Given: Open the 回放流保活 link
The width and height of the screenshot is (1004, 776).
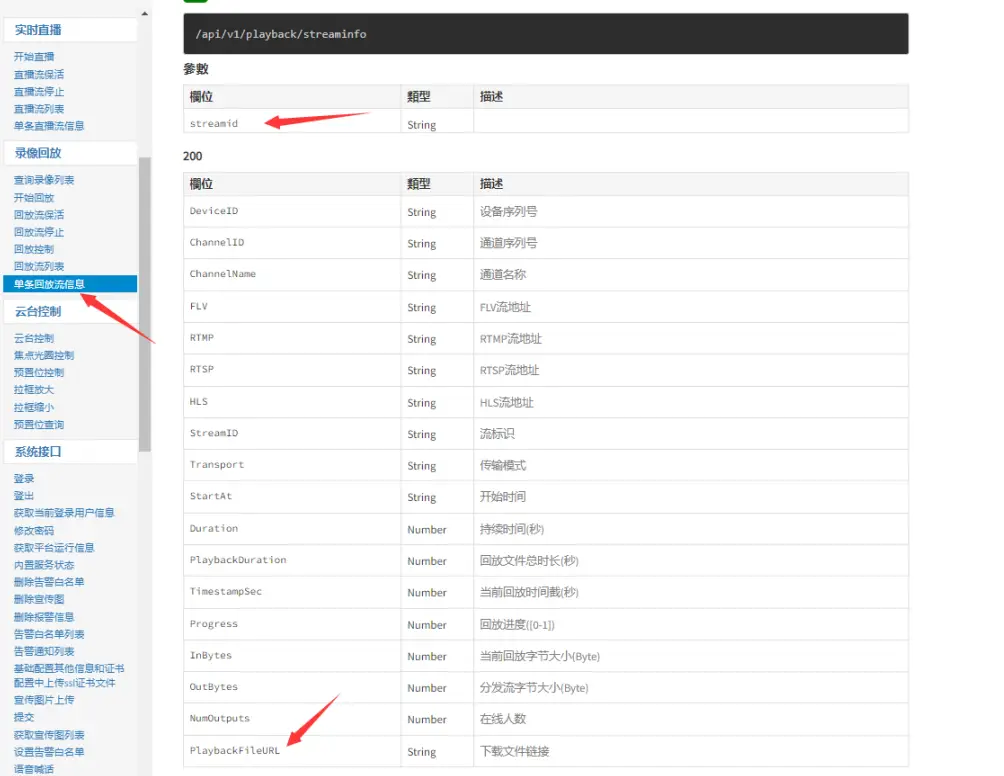Looking at the screenshot, I should [x=39, y=214].
